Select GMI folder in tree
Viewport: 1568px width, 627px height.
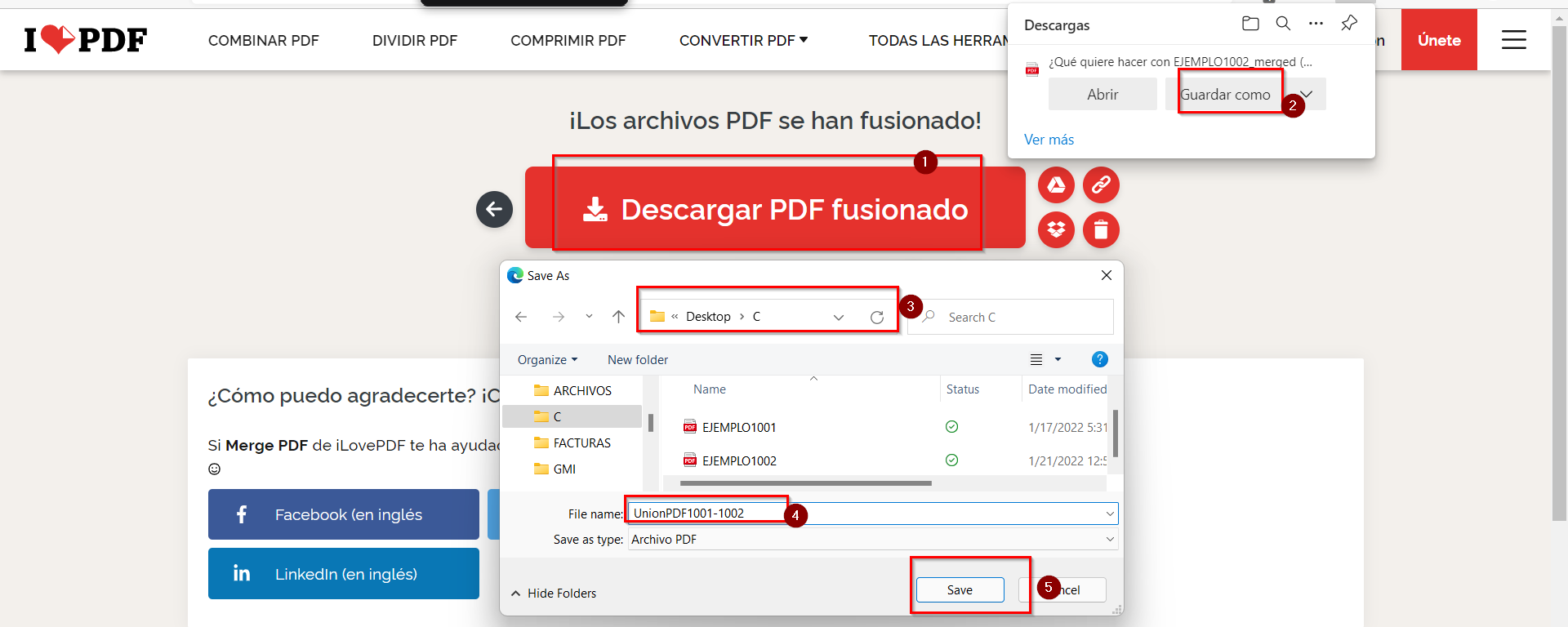coord(555,469)
